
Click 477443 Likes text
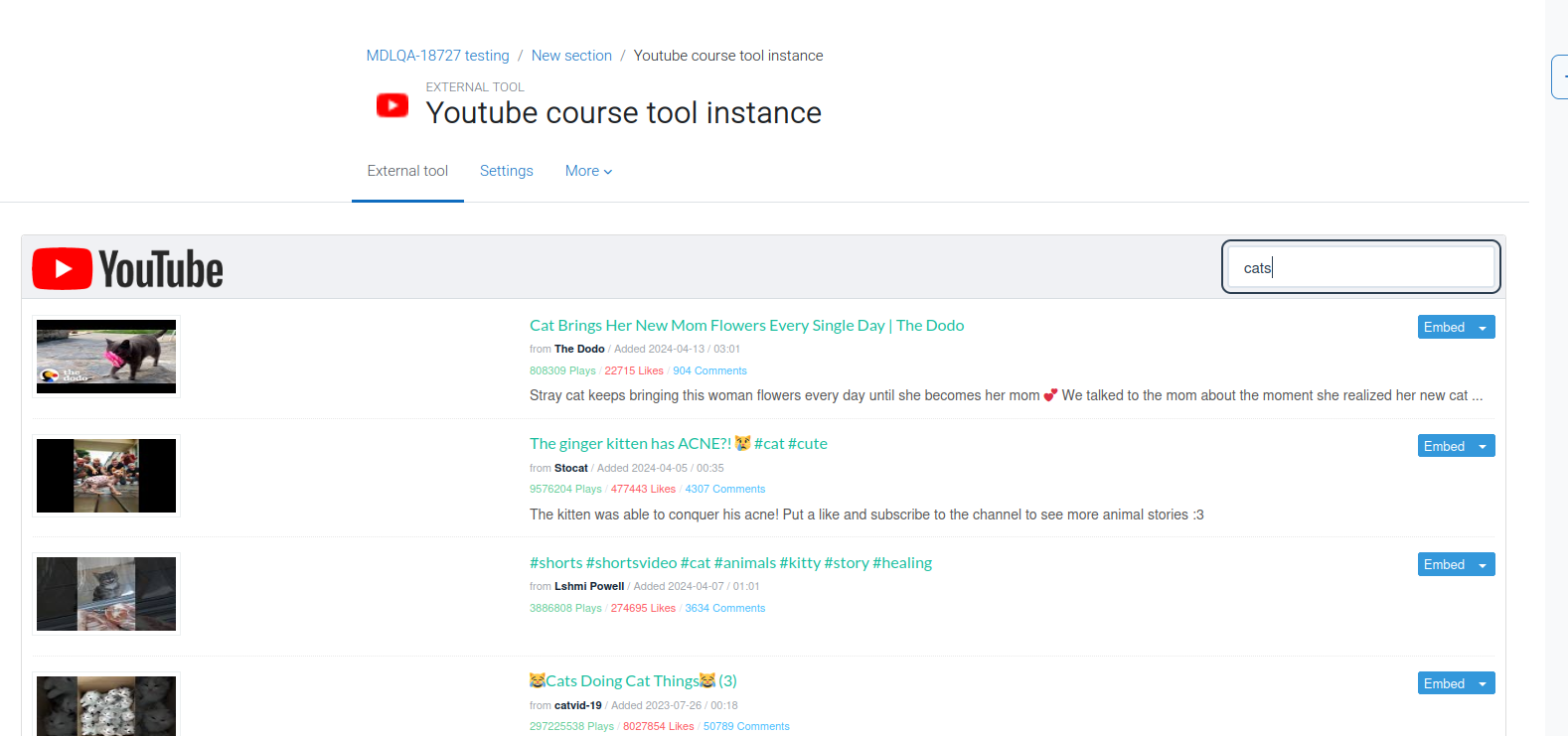pyautogui.click(x=643, y=490)
